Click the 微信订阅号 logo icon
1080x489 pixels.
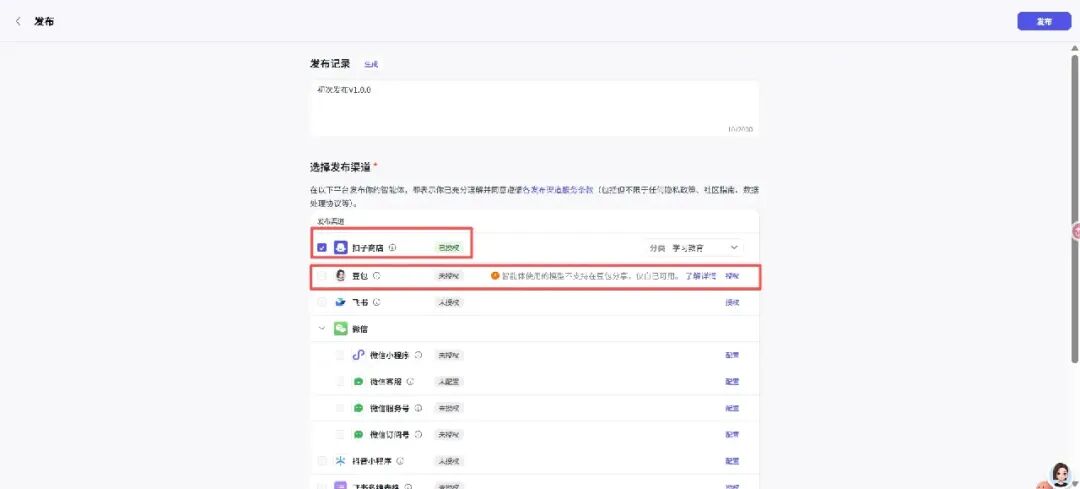pyautogui.click(x=358, y=435)
